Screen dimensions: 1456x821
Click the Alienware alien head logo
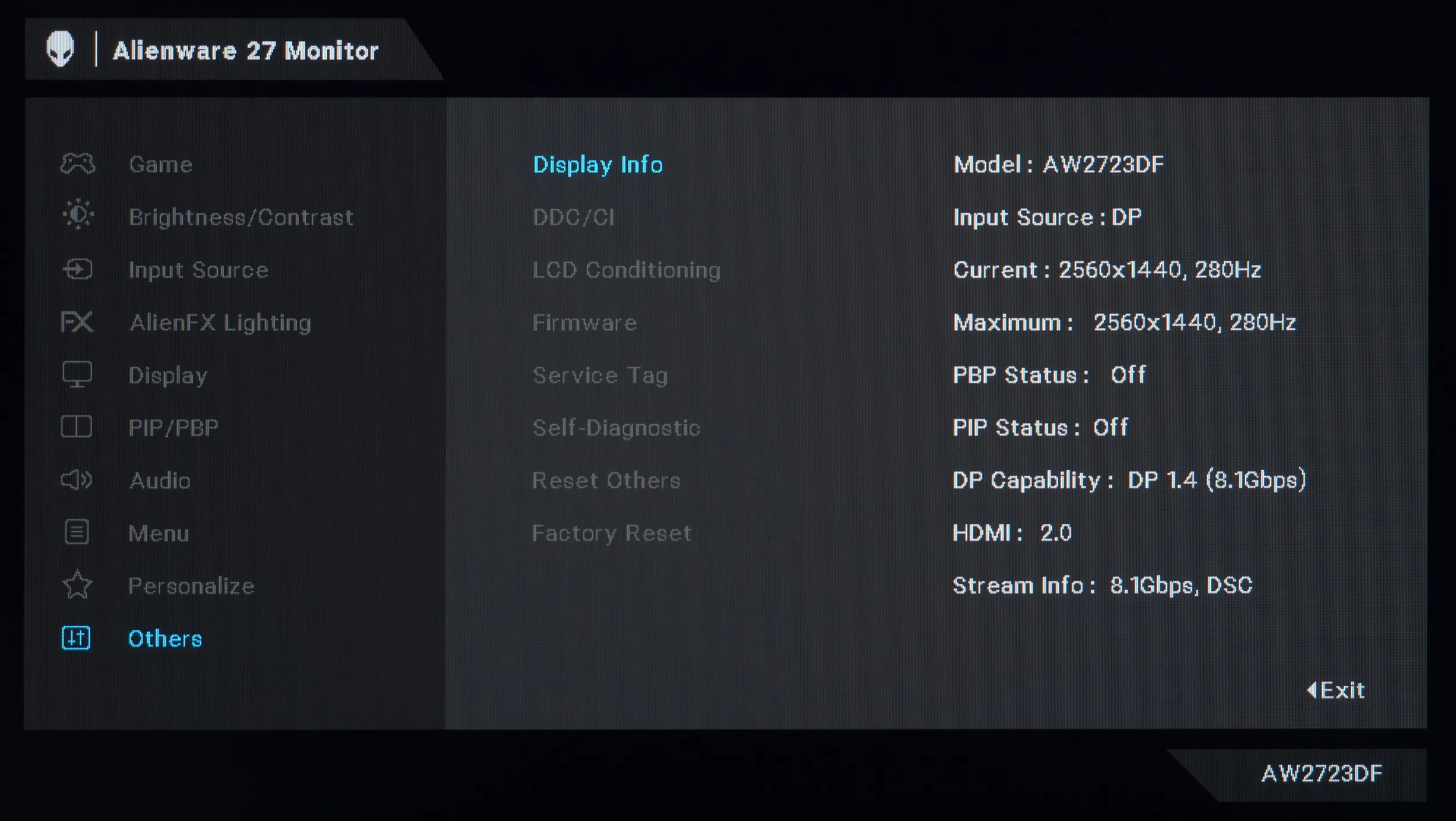point(61,49)
